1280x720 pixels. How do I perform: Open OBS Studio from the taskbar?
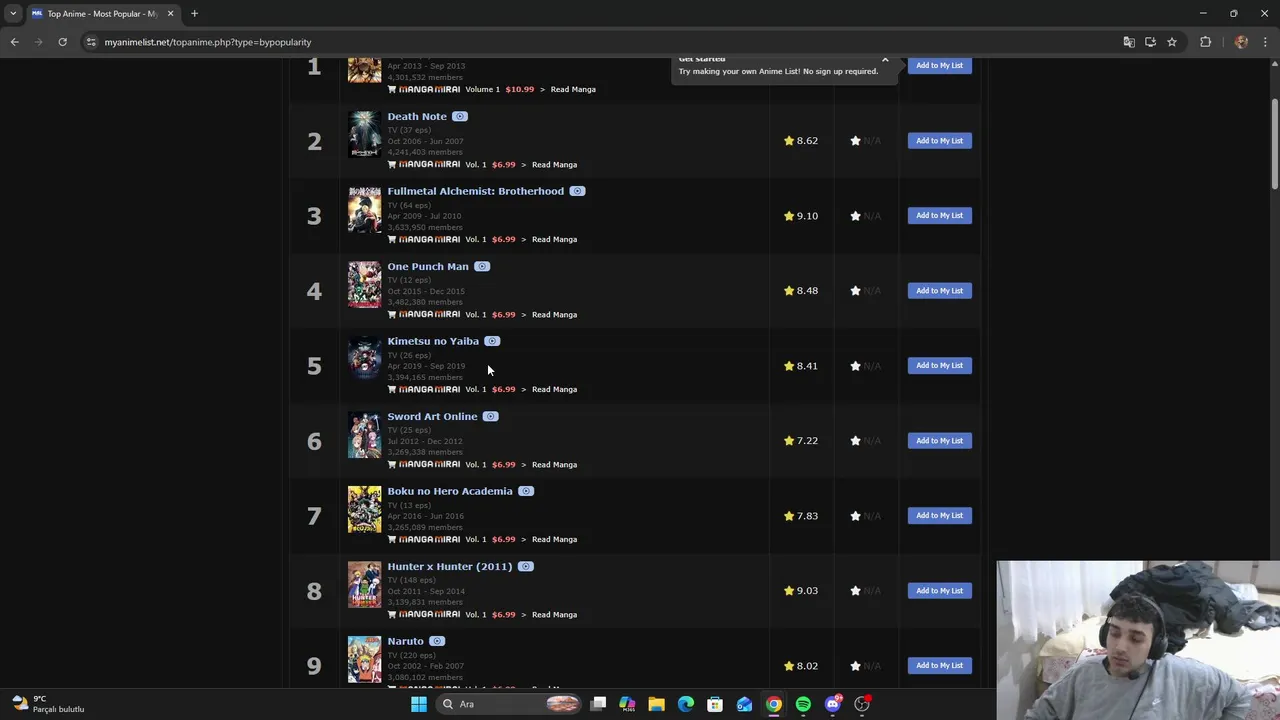tap(862, 704)
